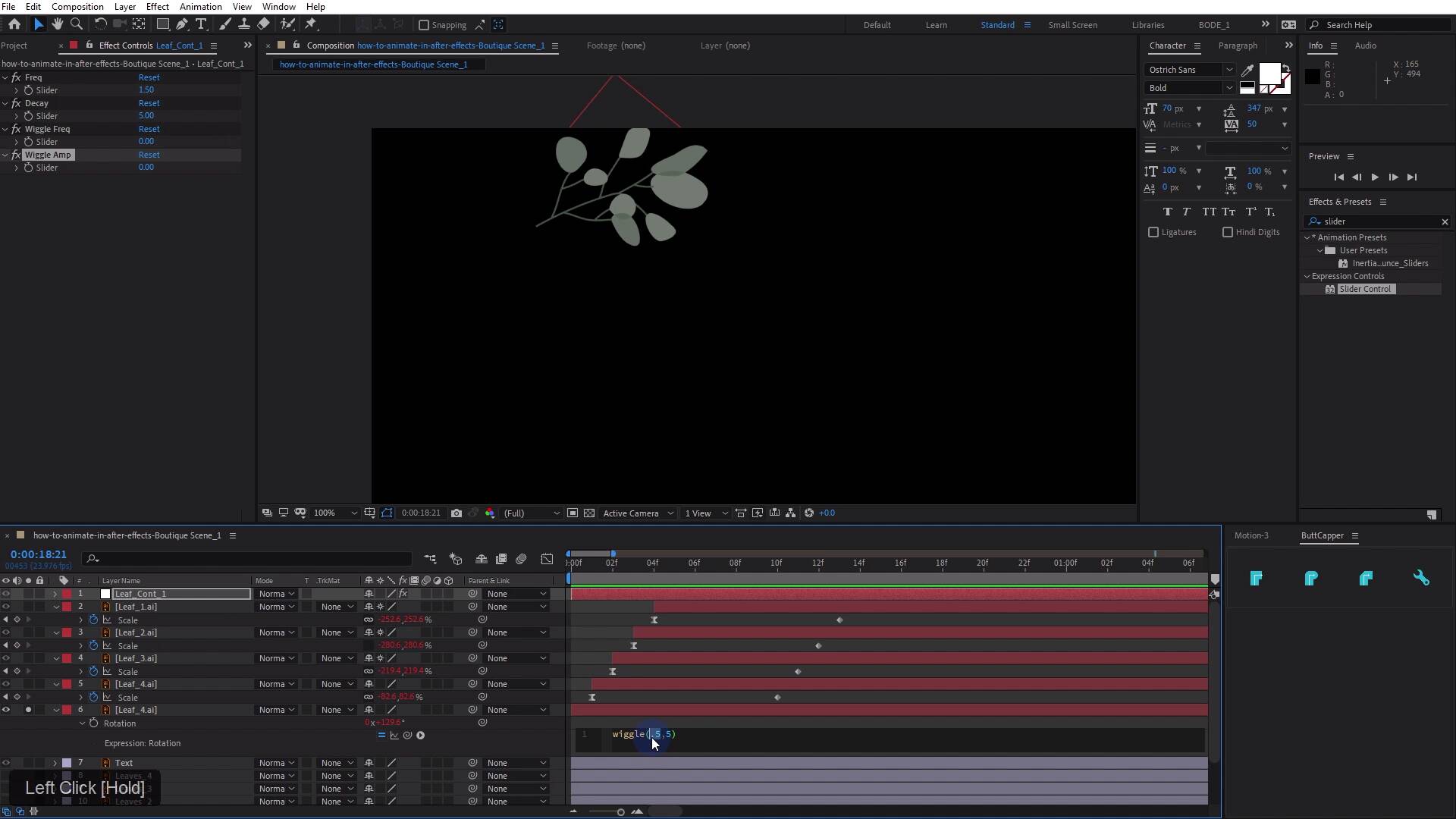Check the Hindi Digits checkbox
Viewport: 1456px width, 819px height.
pos(1228,232)
